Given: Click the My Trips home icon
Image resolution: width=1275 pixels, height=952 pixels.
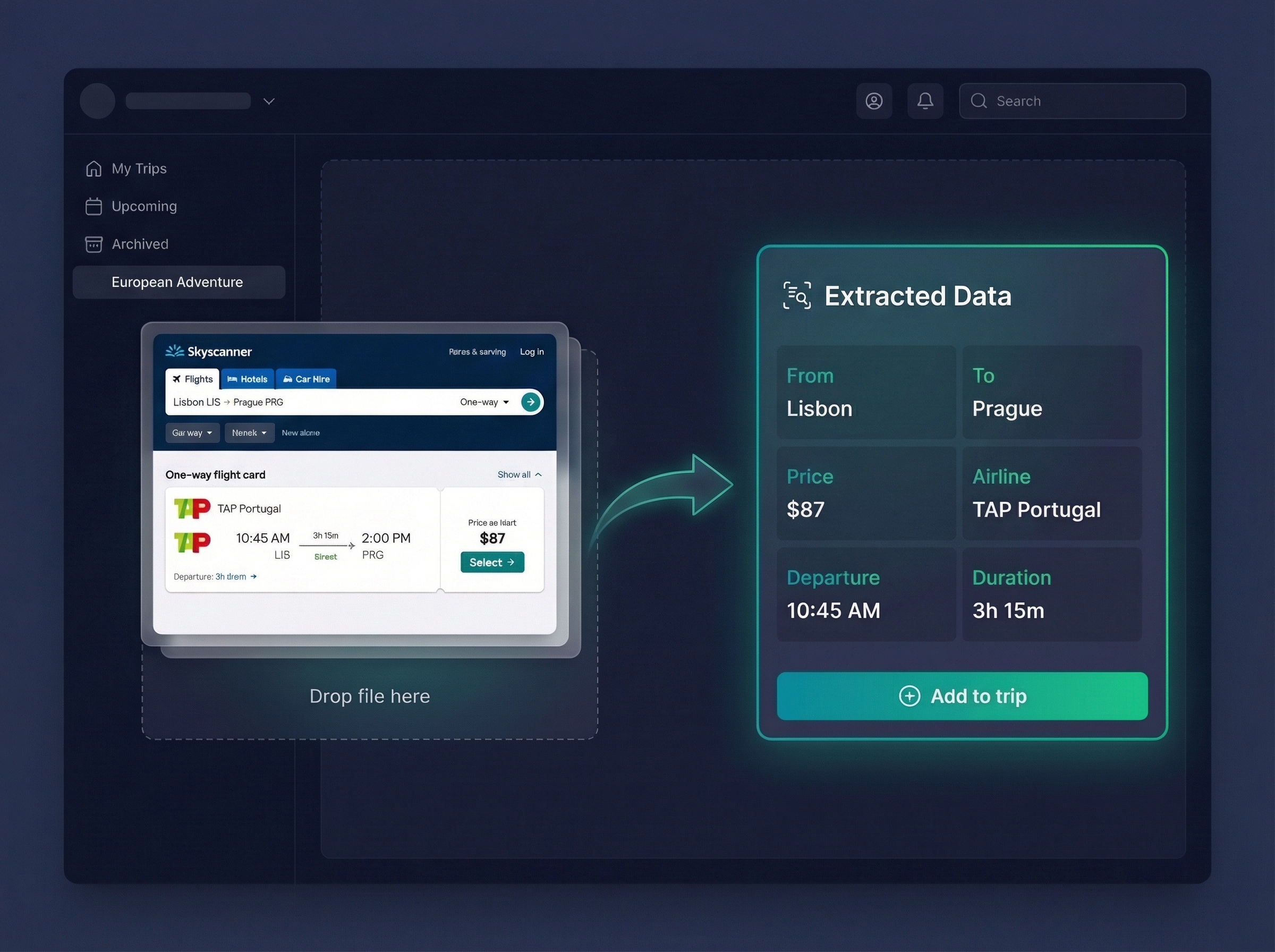Looking at the screenshot, I should pos(94,168).
